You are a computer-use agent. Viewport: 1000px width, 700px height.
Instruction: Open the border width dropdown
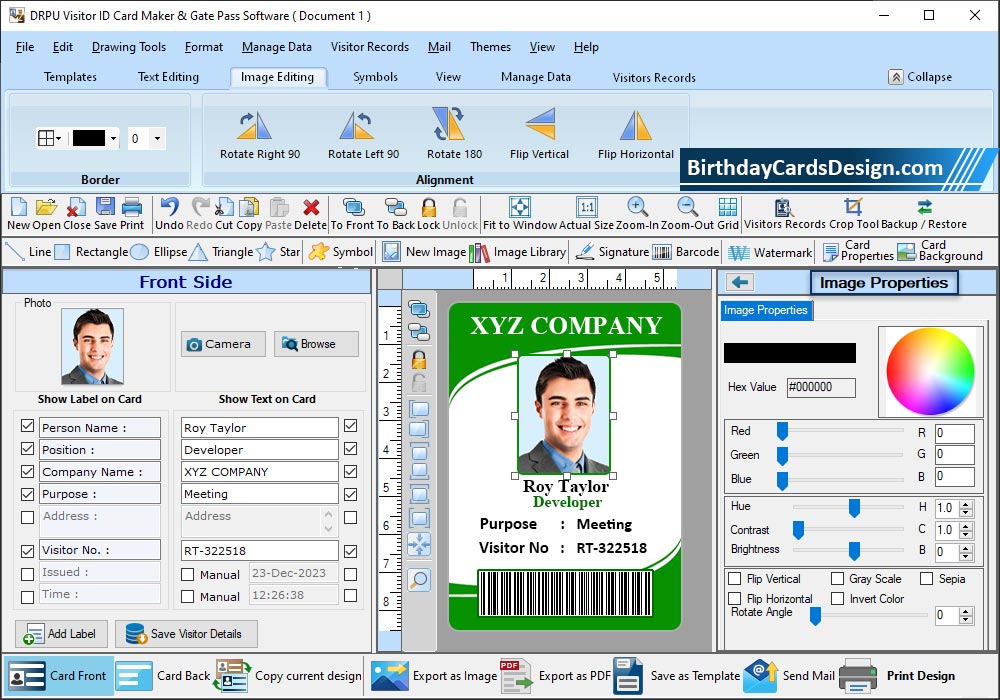[x=157, y=138]
